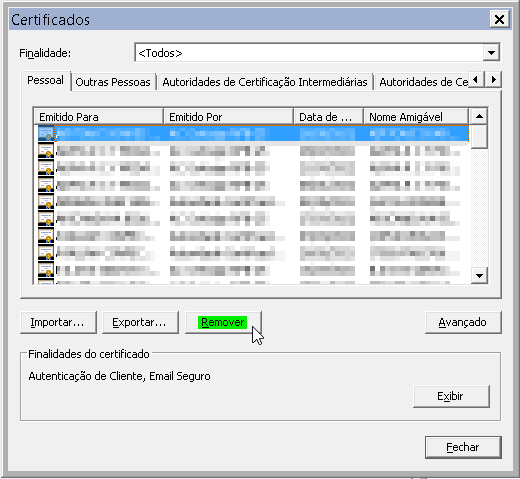Sort by Emitido Por column header
Viewport: 520px width, 479px height.
228,117
